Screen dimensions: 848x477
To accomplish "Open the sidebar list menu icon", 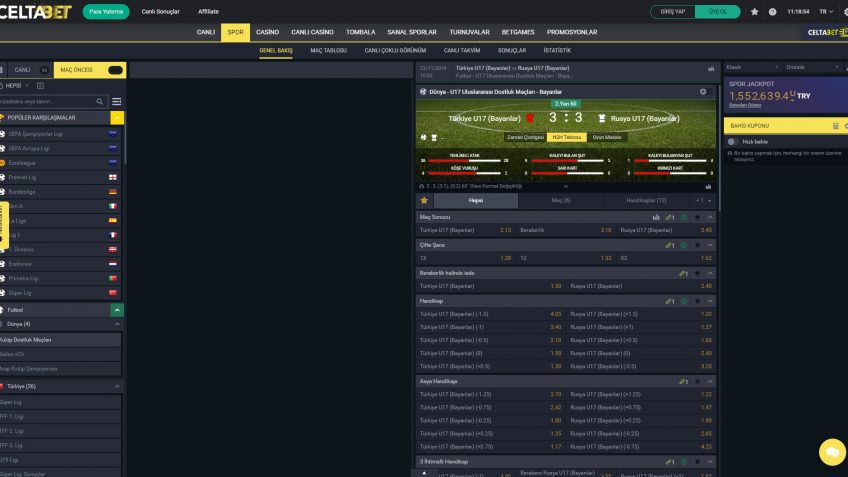I will pyautogui.click(x=117, y=101).
